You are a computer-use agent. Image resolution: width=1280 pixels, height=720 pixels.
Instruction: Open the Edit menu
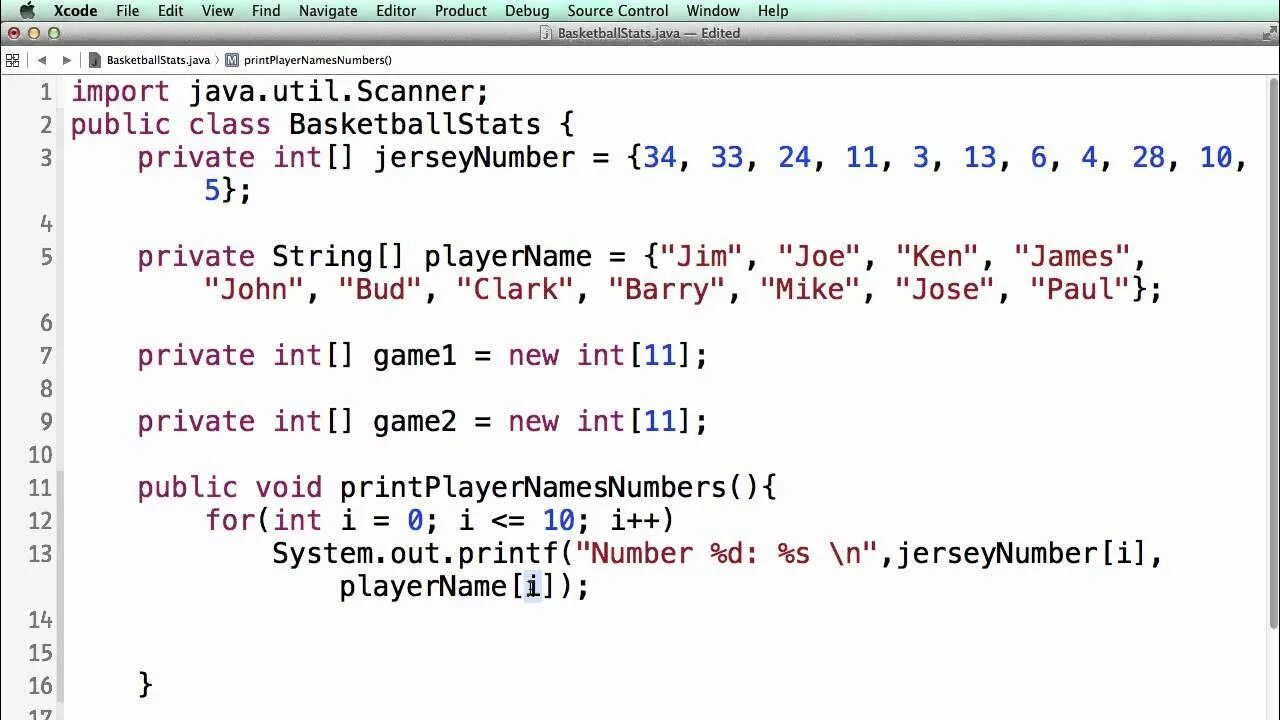171,11
